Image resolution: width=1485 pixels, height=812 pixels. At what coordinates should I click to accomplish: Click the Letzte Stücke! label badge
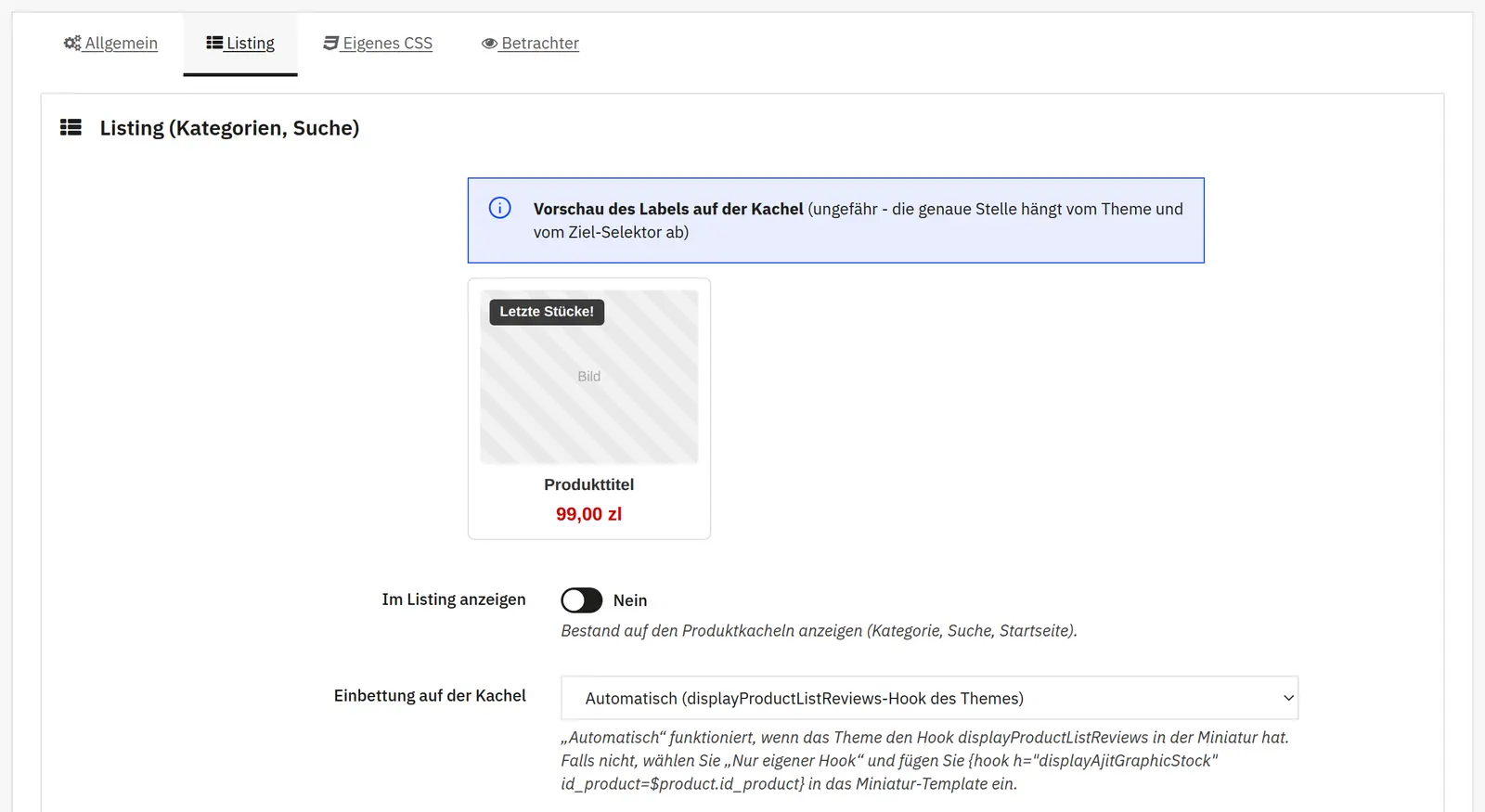click(547, 312)
